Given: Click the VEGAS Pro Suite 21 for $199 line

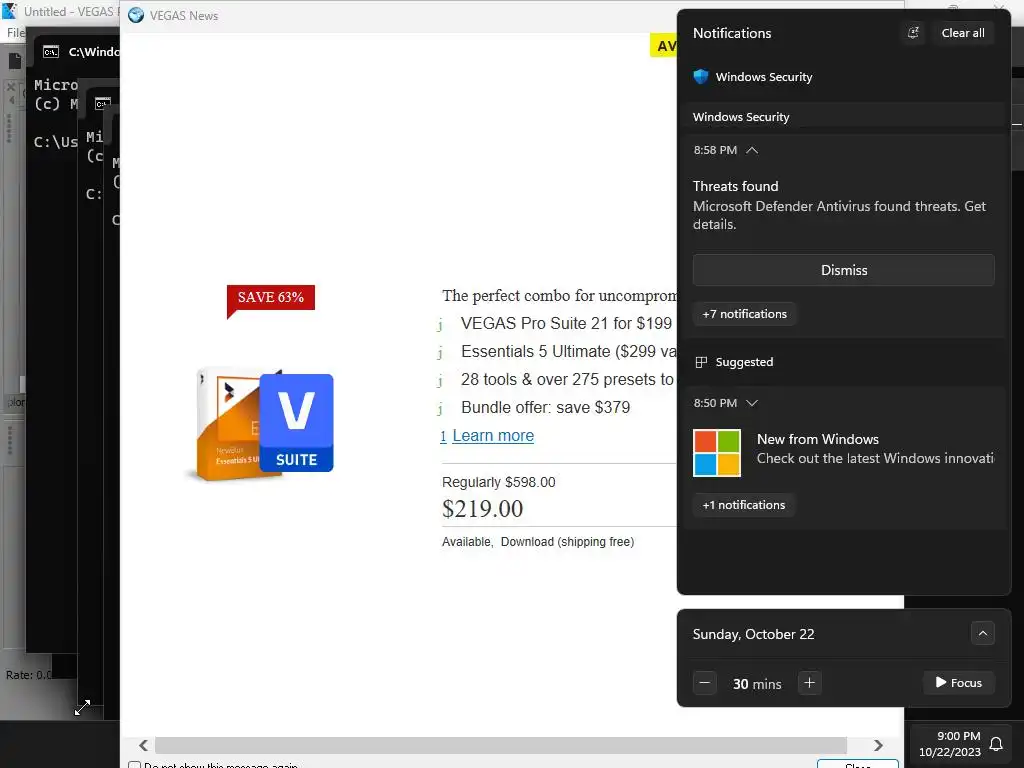Looking at the screenshot, I should 566,323.
